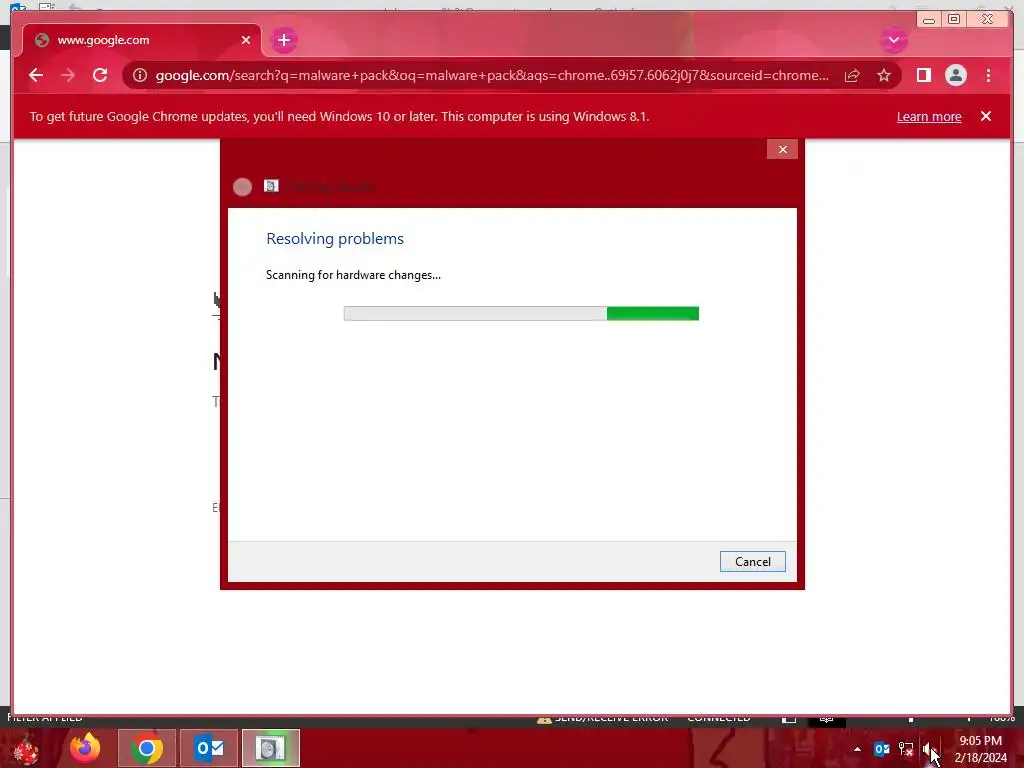Switch to Chrome on the taskbar
Viewport: 1024px width, 768px height.
pyautogui.click(x=146, y=748)
